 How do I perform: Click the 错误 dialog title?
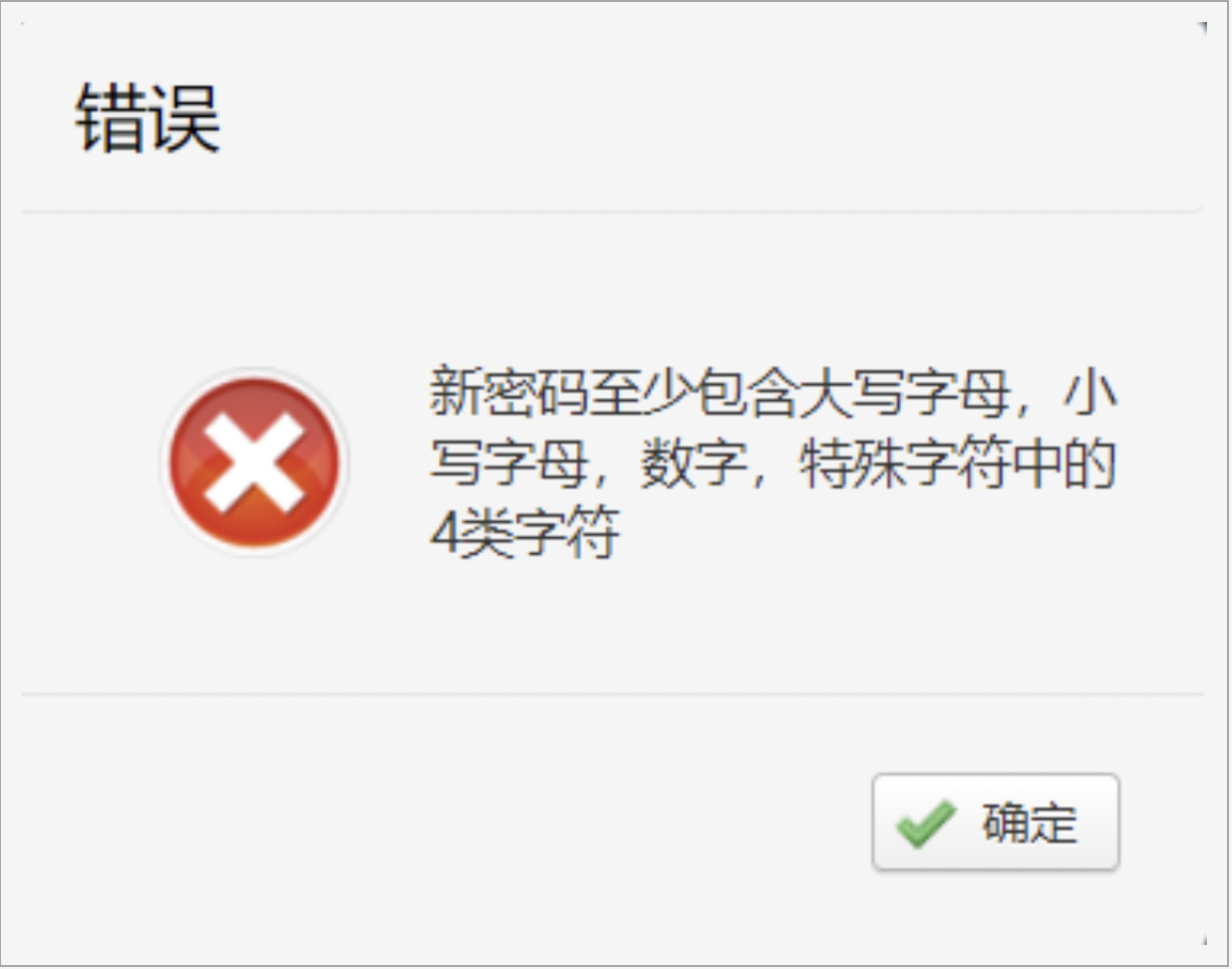[x=148, y=120]
